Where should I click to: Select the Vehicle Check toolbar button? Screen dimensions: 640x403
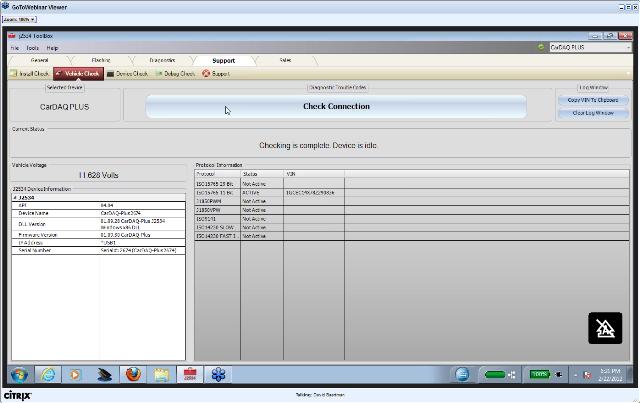click(x=78, y=73)
